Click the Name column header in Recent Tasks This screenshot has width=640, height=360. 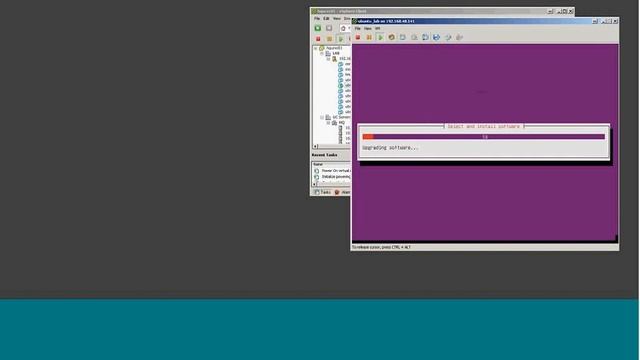(x=331, y=164)
